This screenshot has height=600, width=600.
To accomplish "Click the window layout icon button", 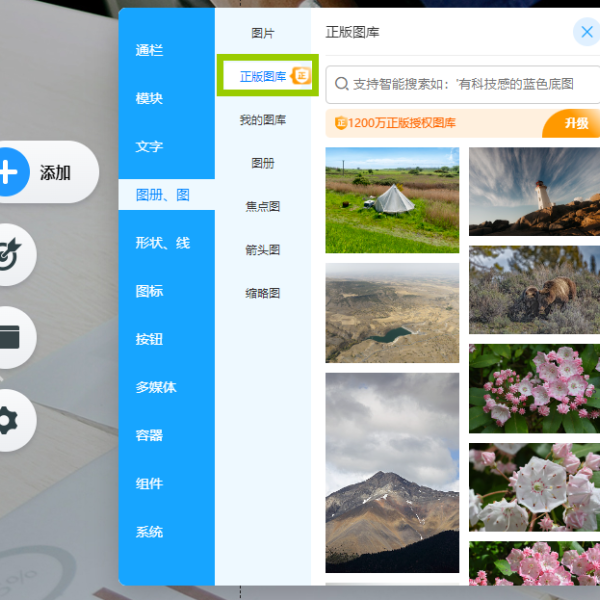I will 11,337.
